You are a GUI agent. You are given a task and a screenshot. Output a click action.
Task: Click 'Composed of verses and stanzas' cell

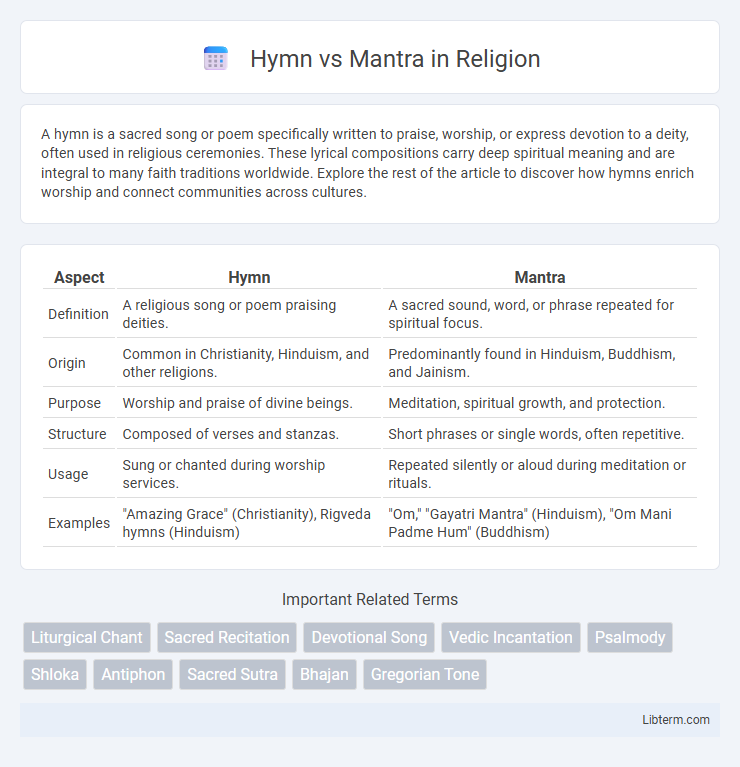pos(249,433)
